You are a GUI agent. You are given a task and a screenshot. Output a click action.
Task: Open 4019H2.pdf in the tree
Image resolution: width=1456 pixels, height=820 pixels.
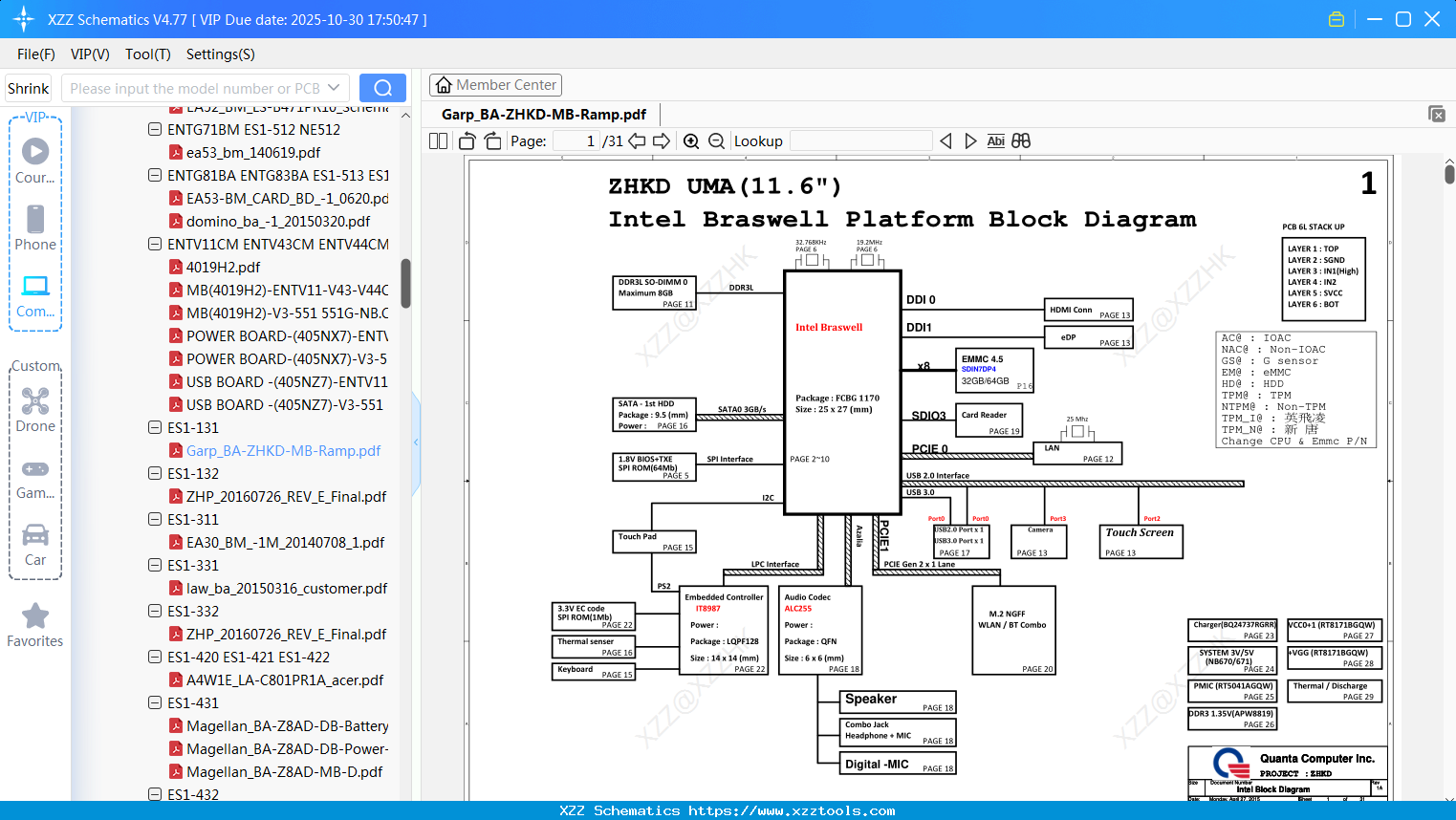click(223, 267)
